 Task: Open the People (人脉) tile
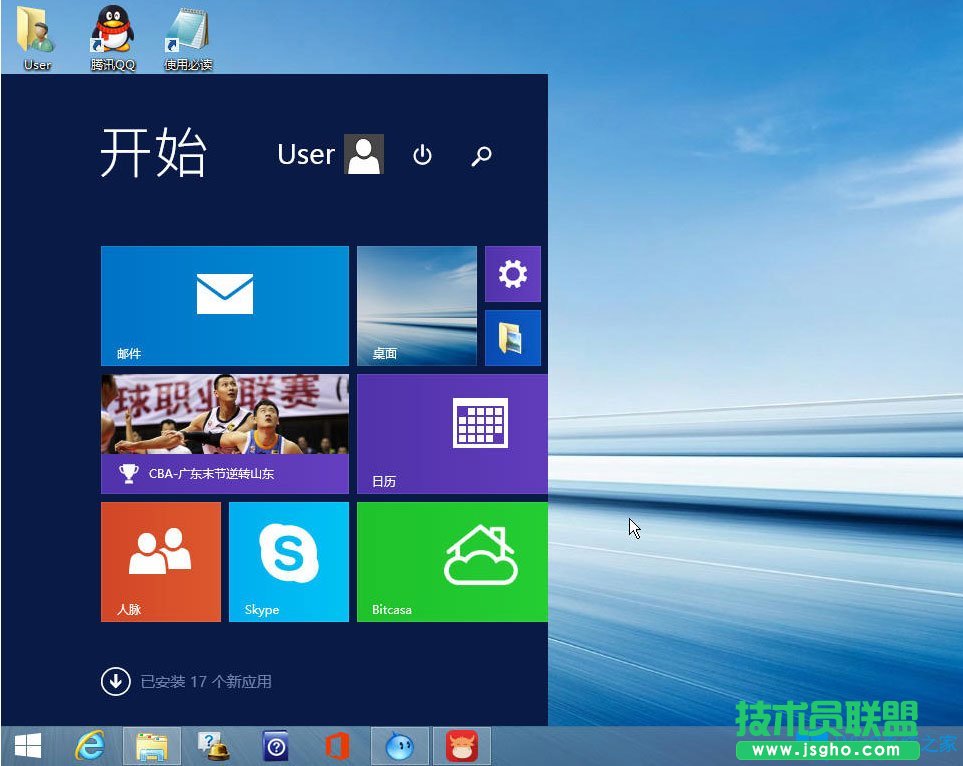160,561
